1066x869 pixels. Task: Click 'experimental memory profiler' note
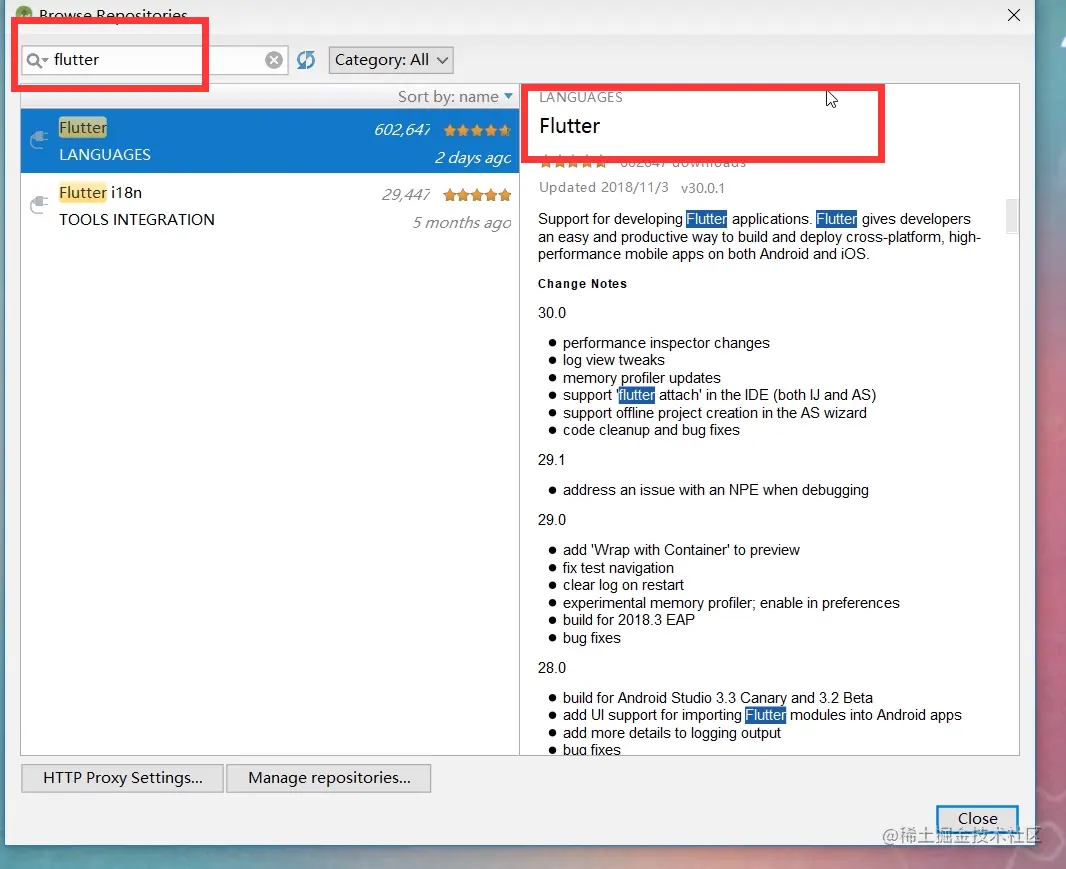(731, 603)
